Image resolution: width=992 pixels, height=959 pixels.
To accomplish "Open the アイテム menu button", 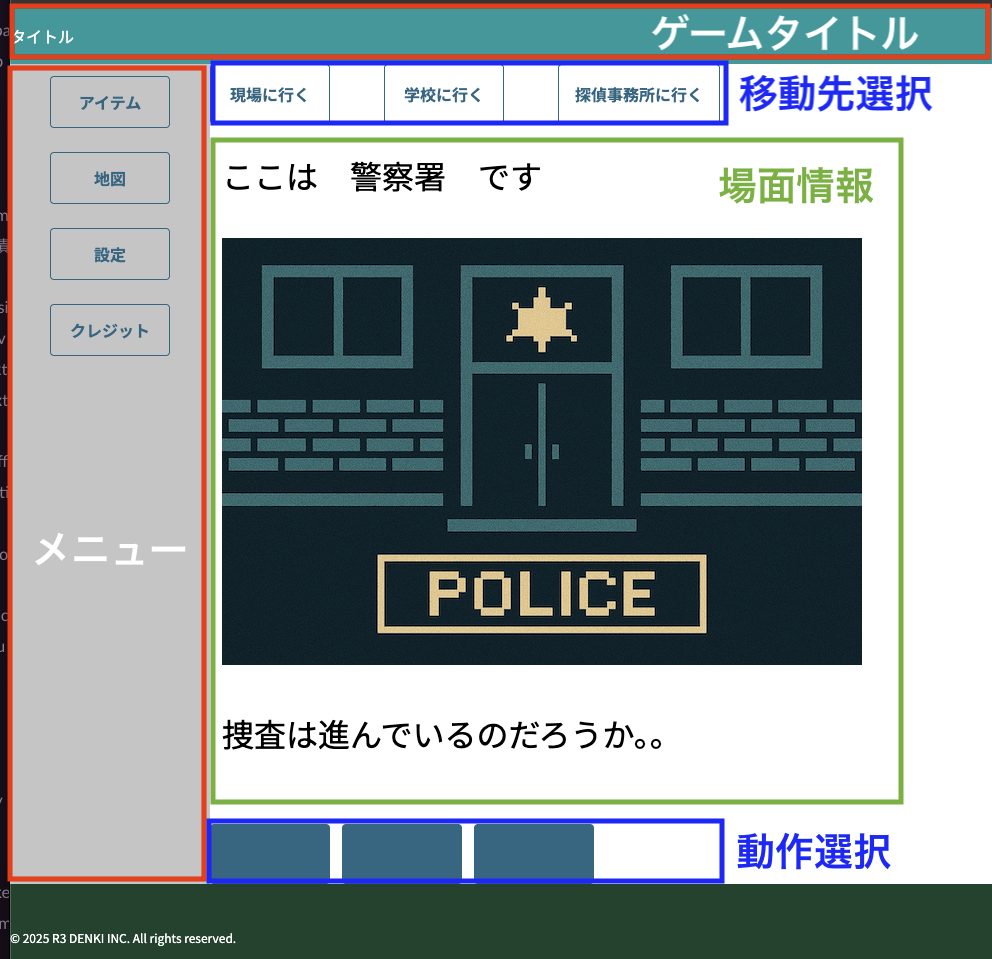I will coord(110,102).
